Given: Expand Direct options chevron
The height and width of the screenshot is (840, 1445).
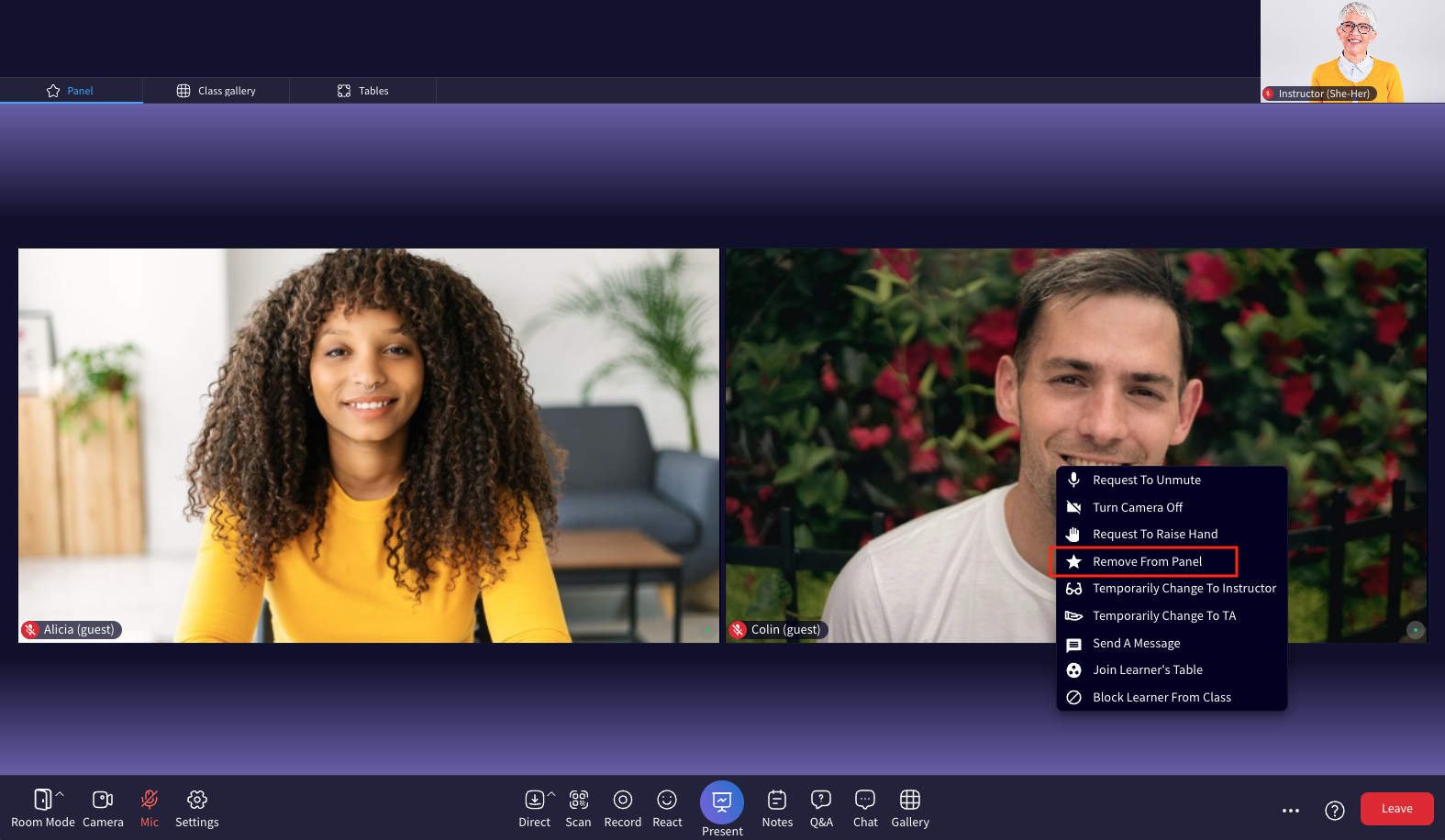Looking at the screenshot, I should point(551,794).
